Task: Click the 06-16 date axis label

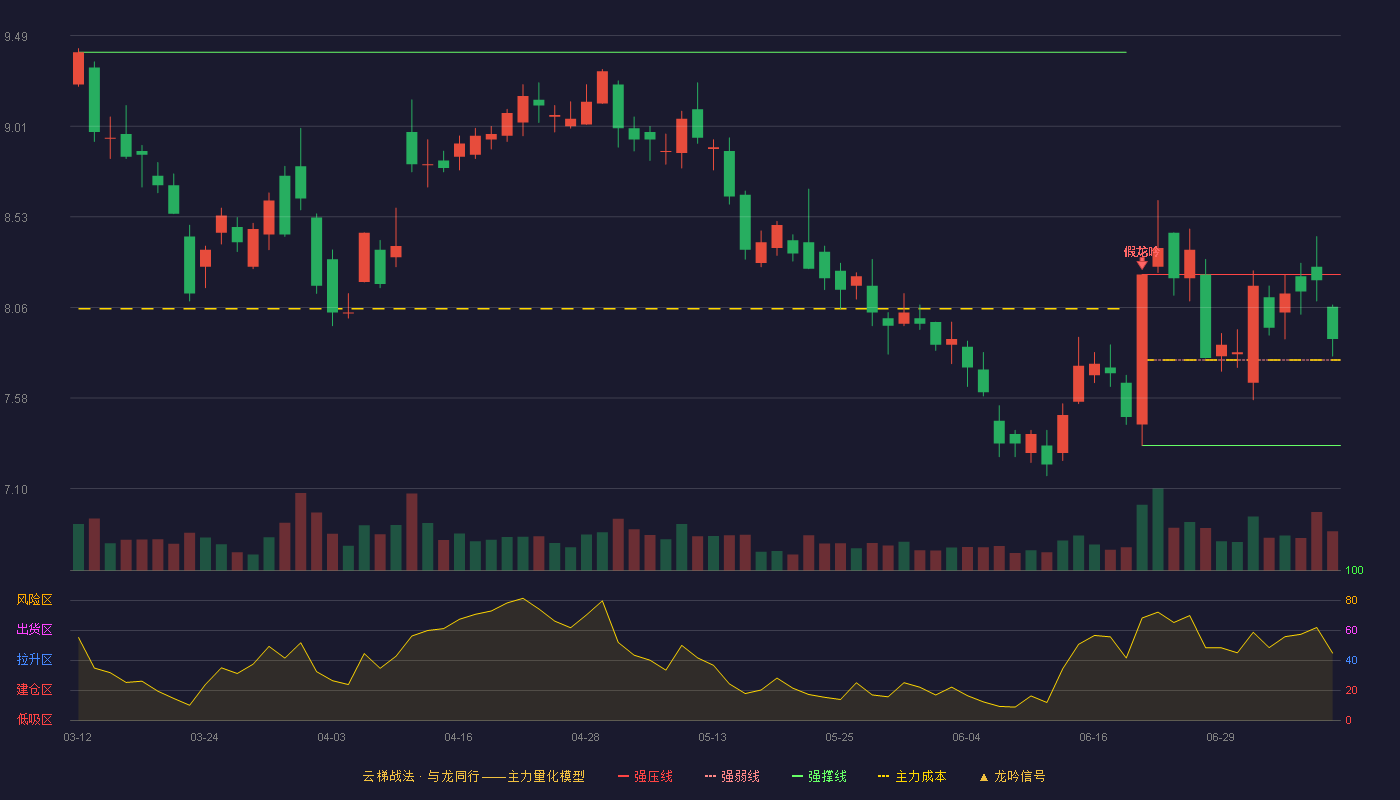Action: coord(1093,737)
